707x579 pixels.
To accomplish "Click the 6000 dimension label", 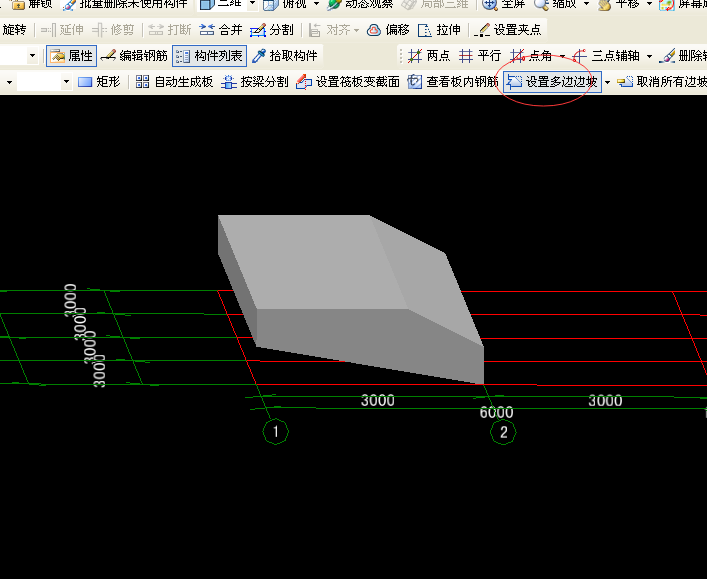I will click(496, 412).
